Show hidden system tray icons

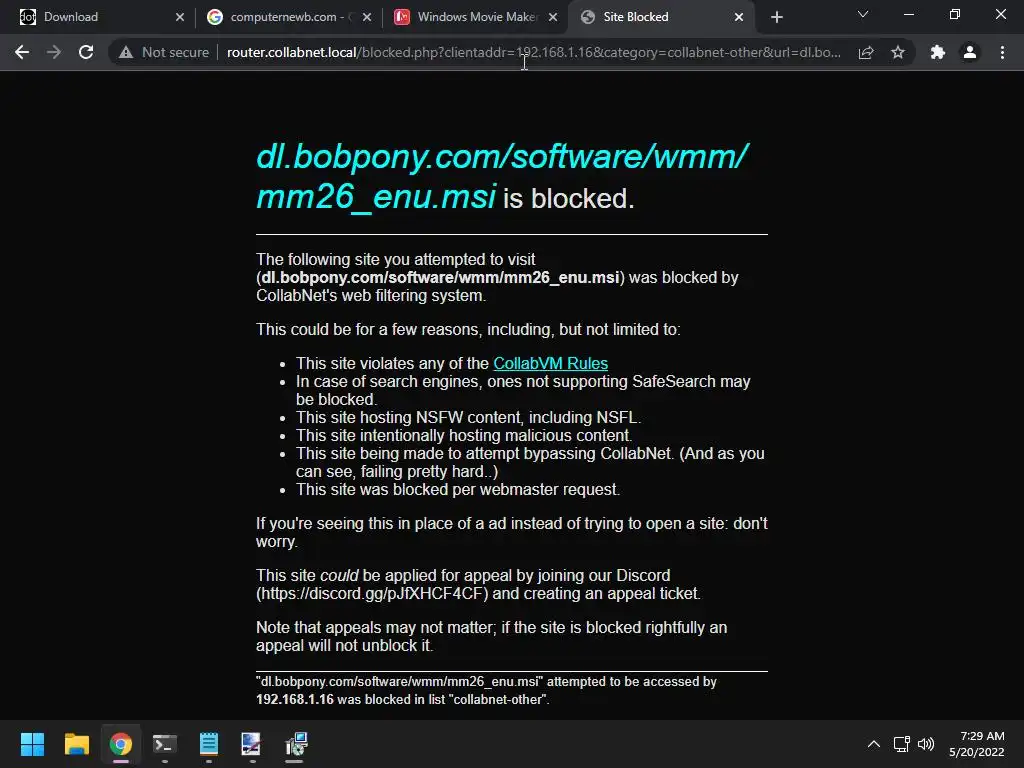coord(874,744)
